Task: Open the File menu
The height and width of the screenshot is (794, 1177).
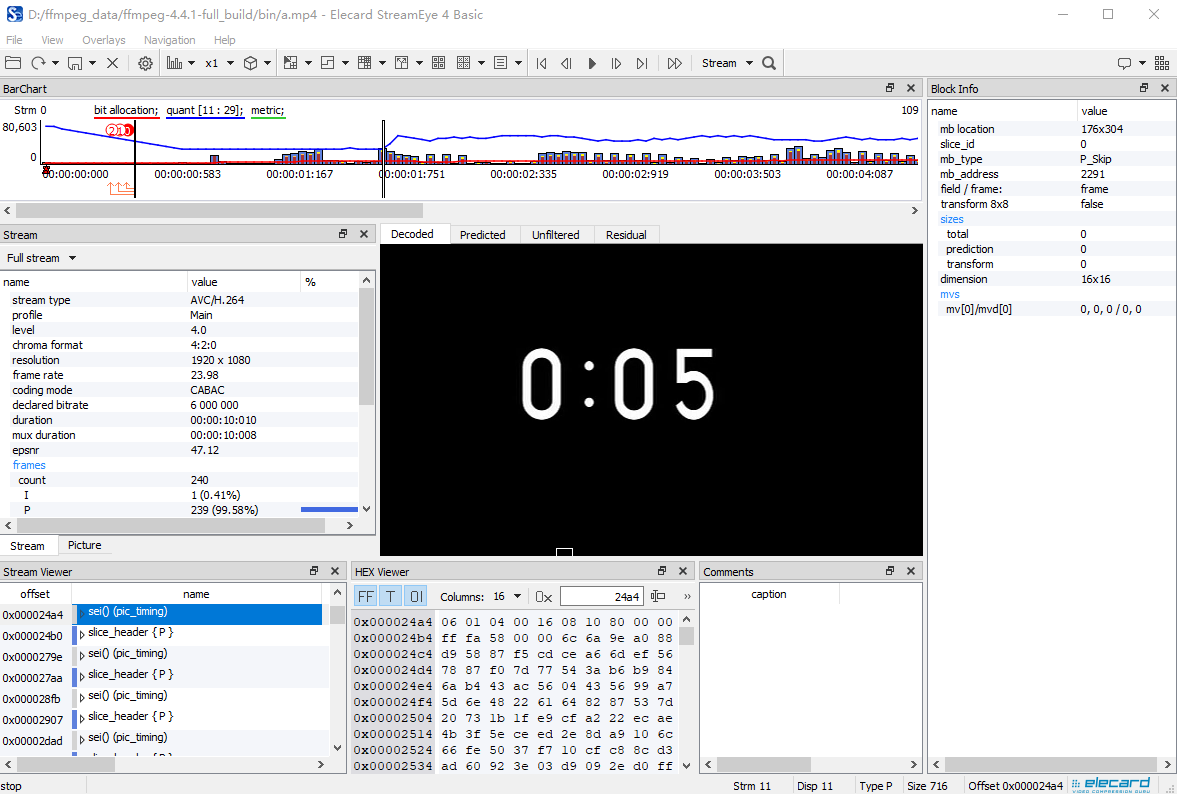Action: [x=14, y=40]
